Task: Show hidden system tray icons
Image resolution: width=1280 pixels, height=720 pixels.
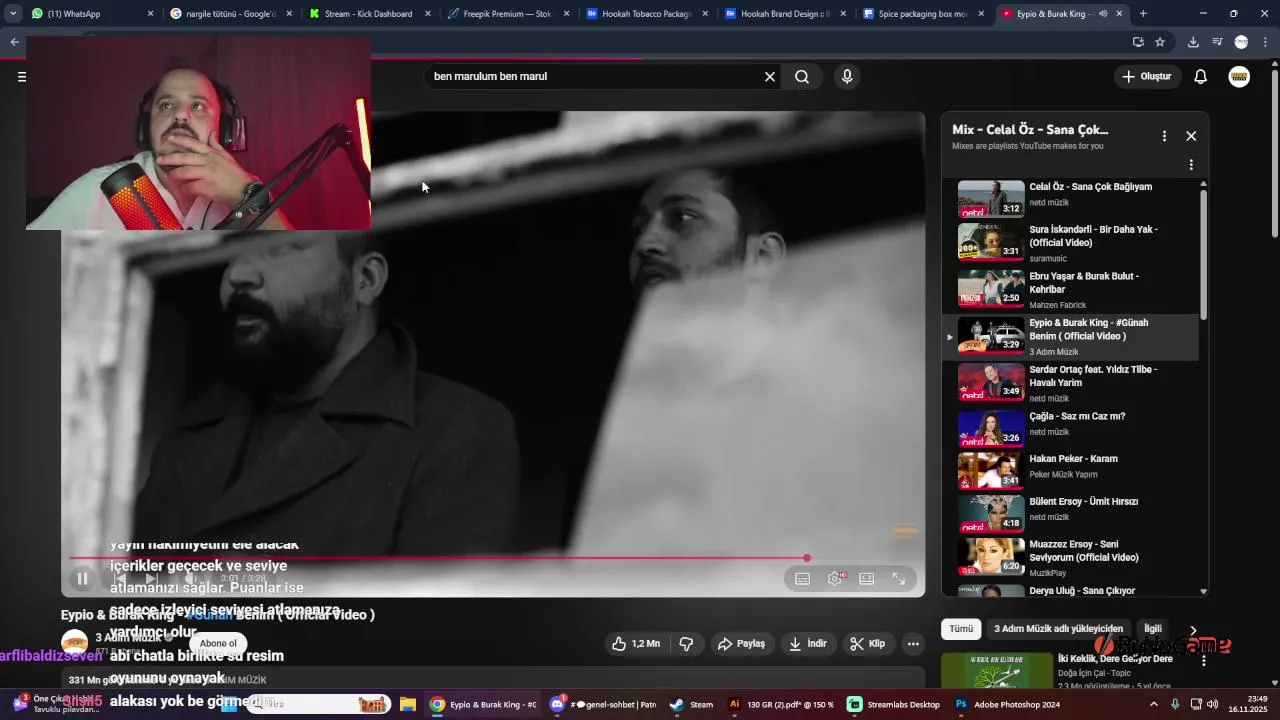Action: pyautogui.click(x=1154, y=704)
